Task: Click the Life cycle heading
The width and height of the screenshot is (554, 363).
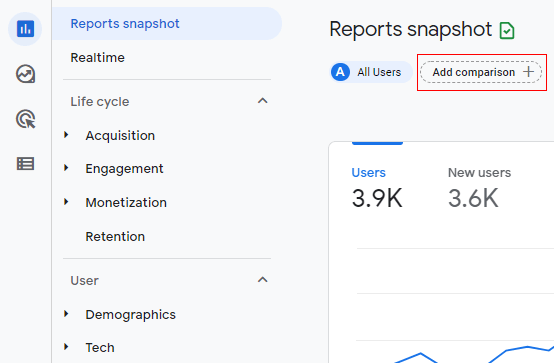Action: click(100, 102)
